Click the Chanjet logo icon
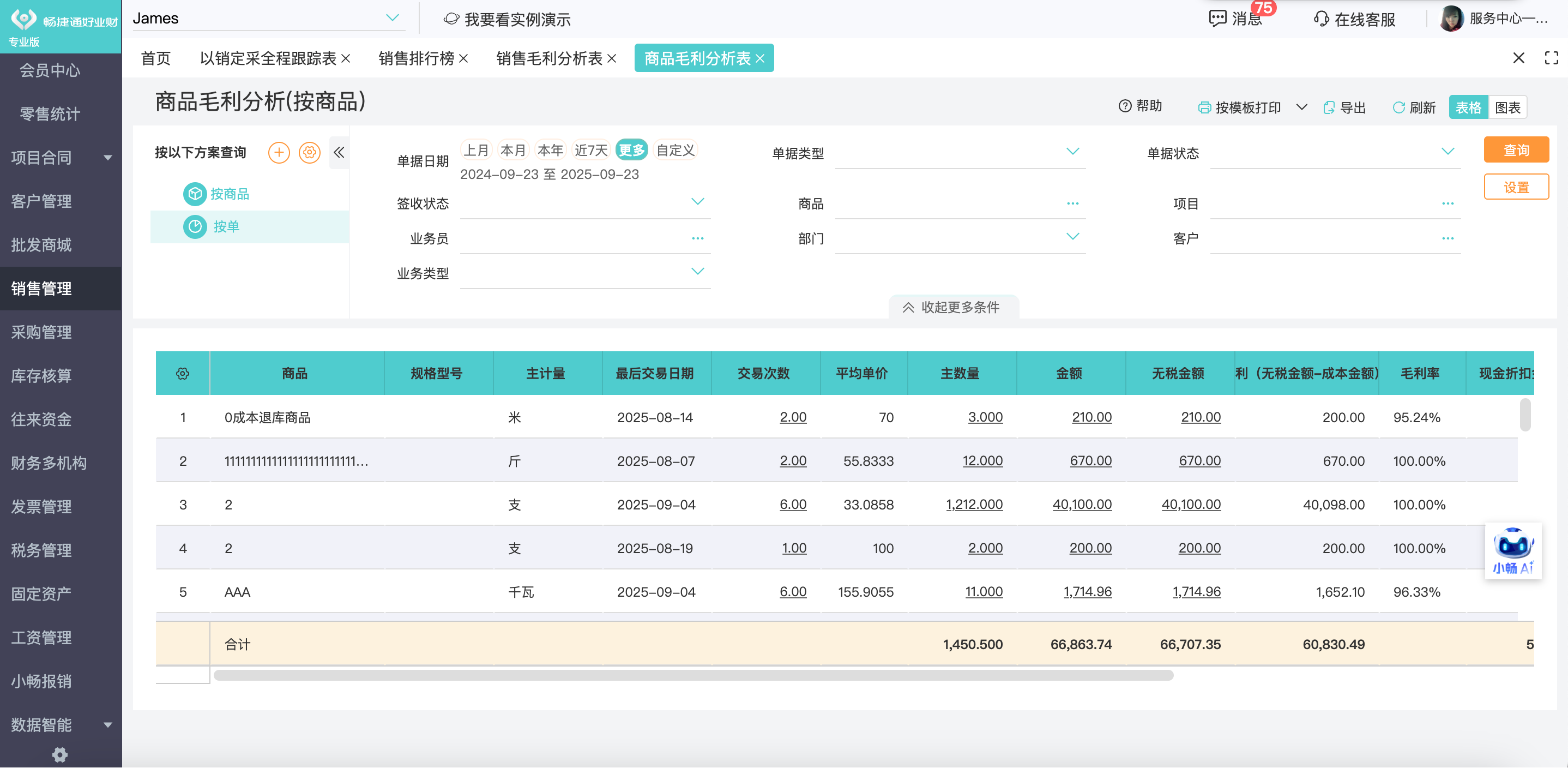1568x768 pixels. pos(24,19)
